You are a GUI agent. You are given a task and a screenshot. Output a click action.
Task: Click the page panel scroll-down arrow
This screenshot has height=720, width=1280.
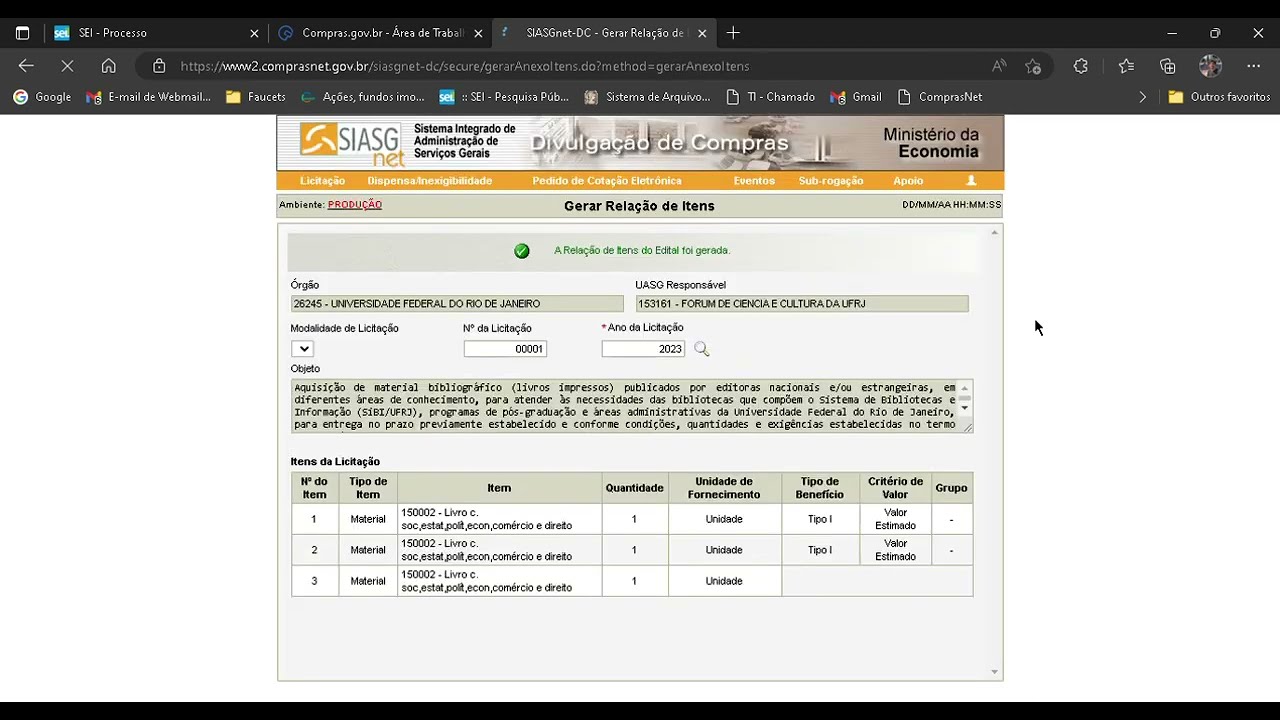coord(994,672)
